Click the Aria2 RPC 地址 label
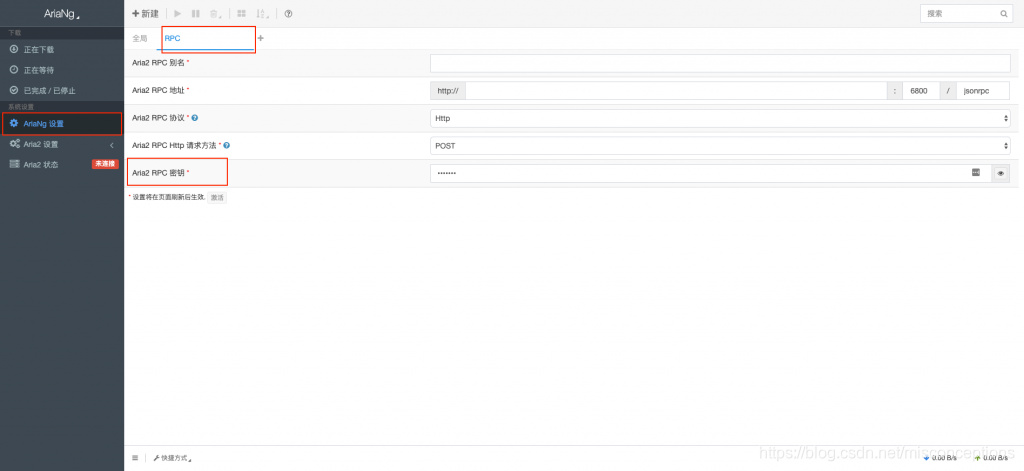The image size is (1024, 471). pos(159,90)
